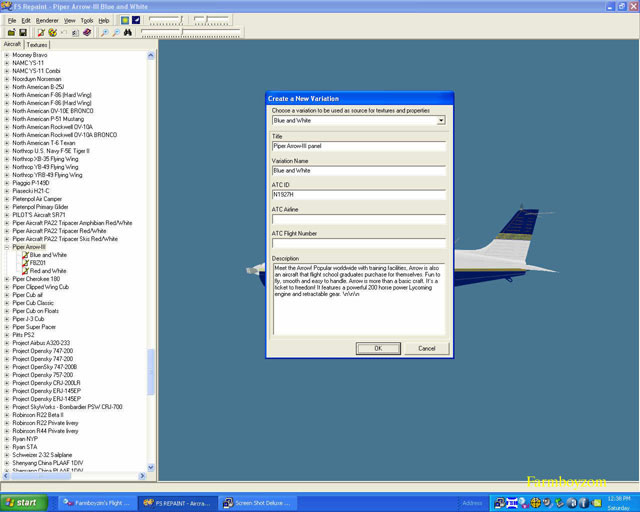Image resolution: width=640 pixels, height=512 pixels.
Task: Switch to the Aircraft tab
Action: [12, 44]
